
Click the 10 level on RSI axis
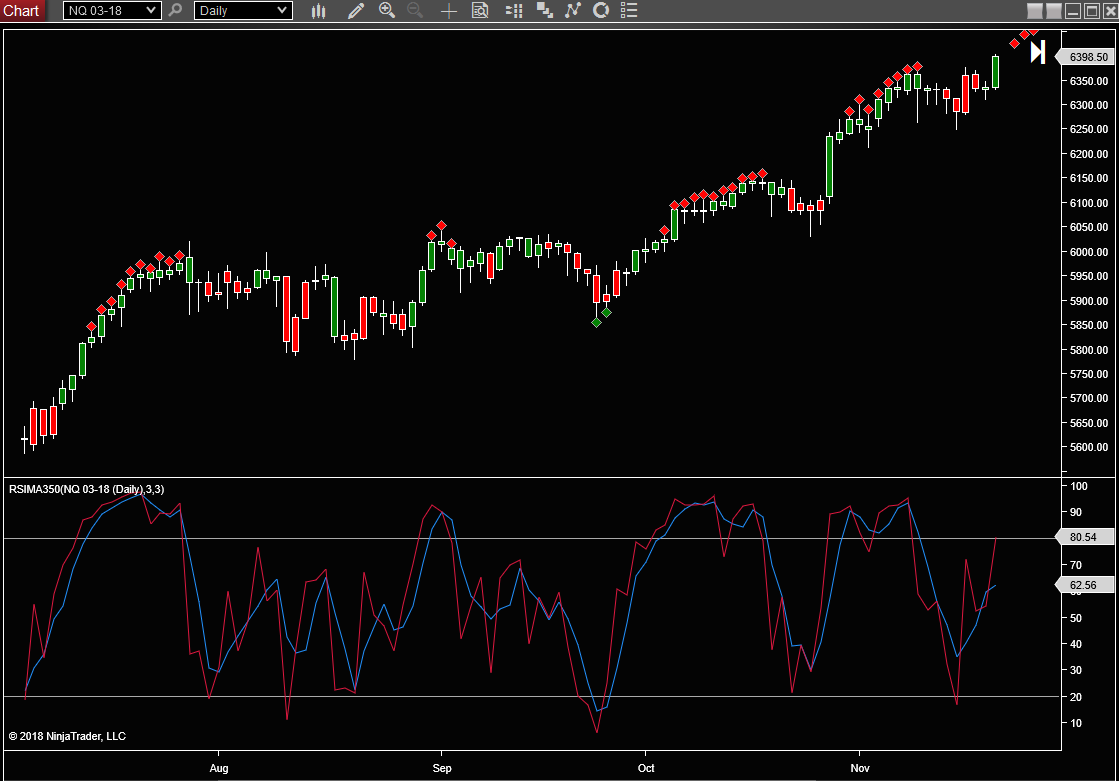point(1076,723)
